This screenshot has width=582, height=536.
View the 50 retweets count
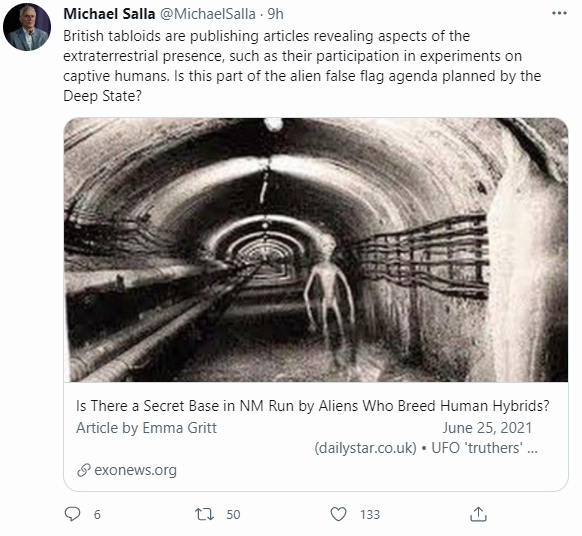pyautogui.click(x=233, y=514)
